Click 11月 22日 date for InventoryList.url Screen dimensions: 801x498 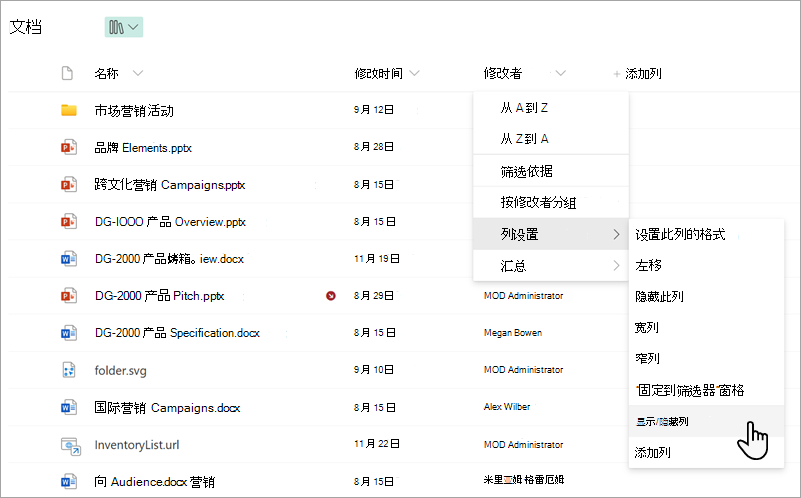click(376, 444)
